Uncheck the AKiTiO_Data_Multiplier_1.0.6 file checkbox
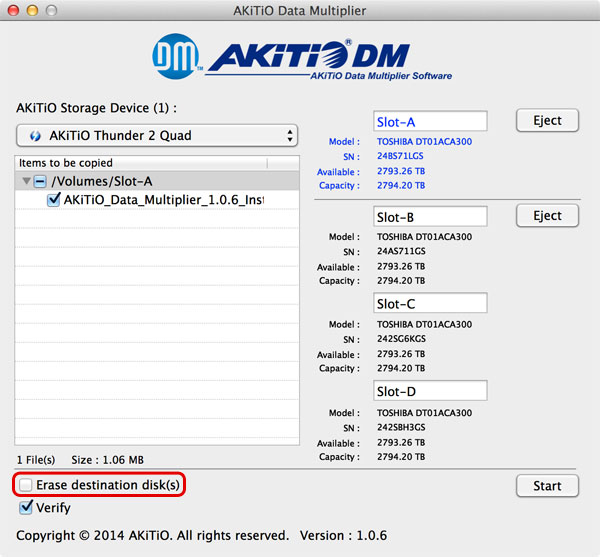 tap(54, 200)
